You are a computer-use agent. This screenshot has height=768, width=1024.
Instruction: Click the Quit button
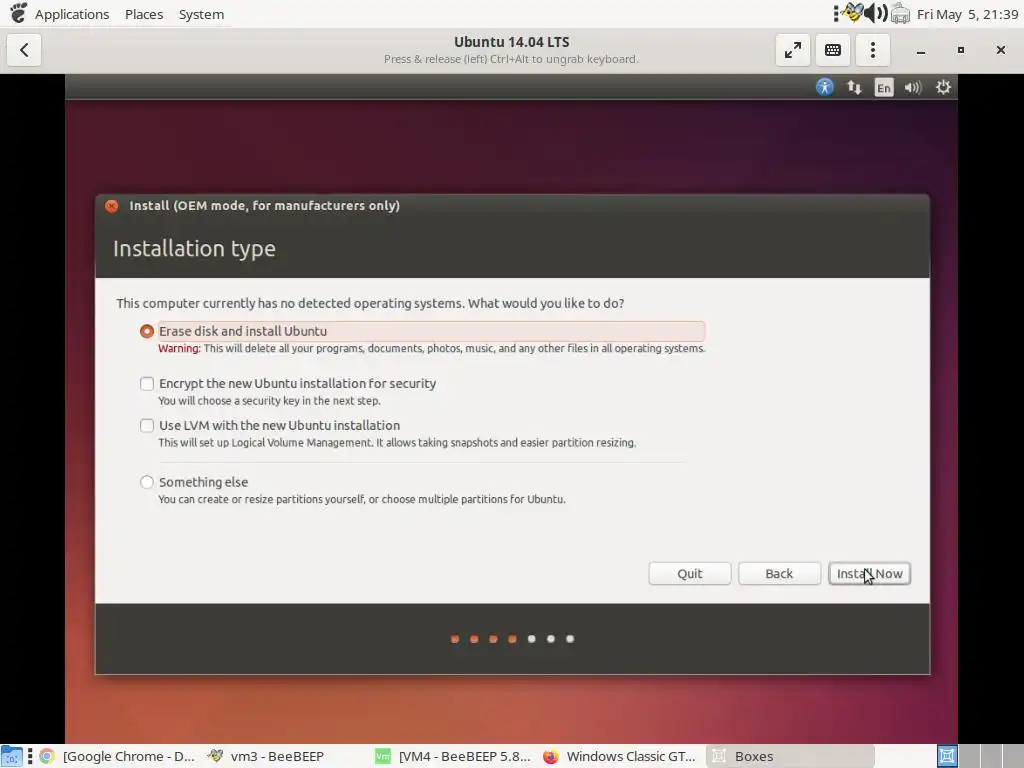tap(690, 573)
